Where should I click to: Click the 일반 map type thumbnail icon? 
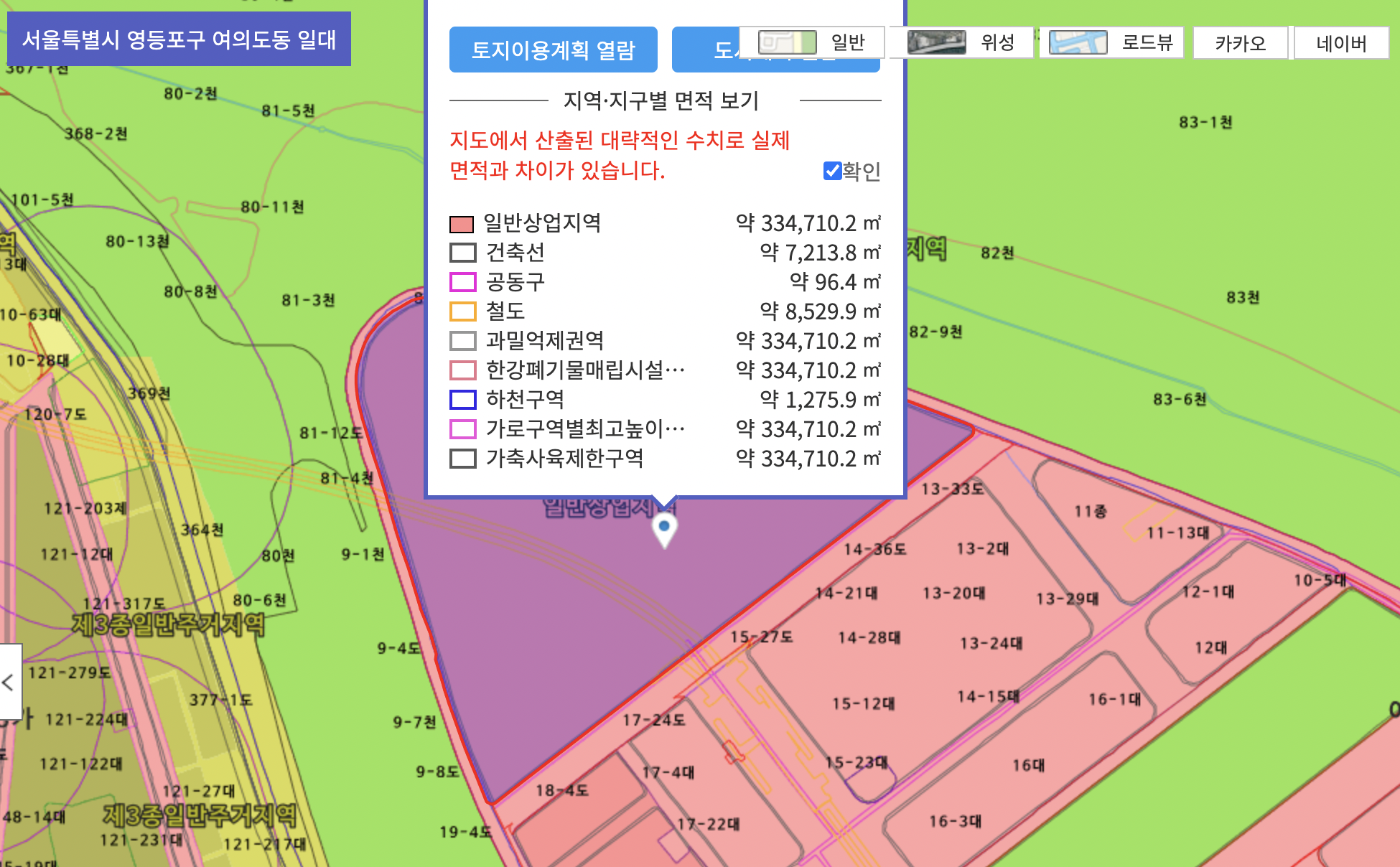tap(788, 42)
